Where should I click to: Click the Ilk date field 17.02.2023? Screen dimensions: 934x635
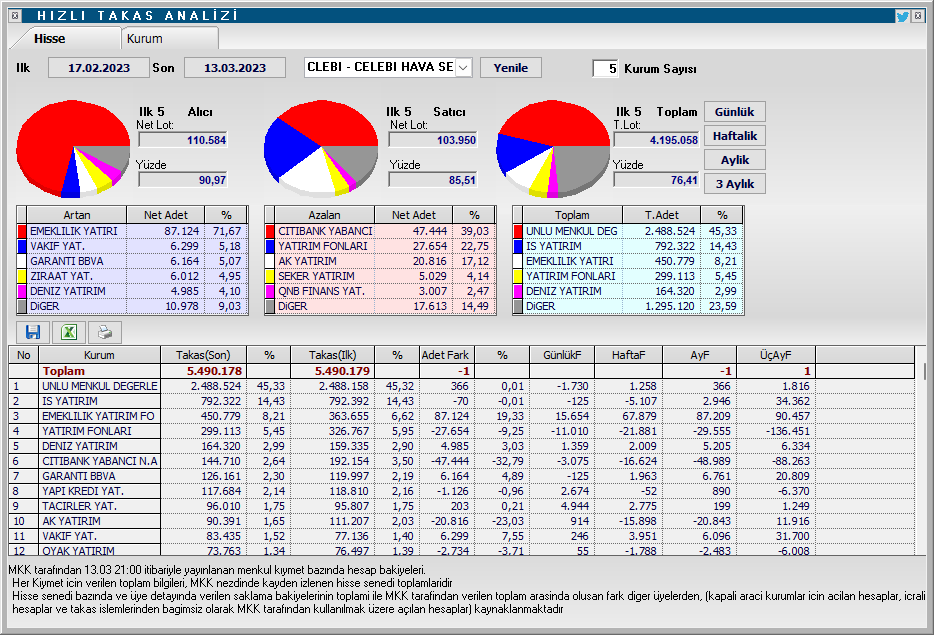pos(98,67)
